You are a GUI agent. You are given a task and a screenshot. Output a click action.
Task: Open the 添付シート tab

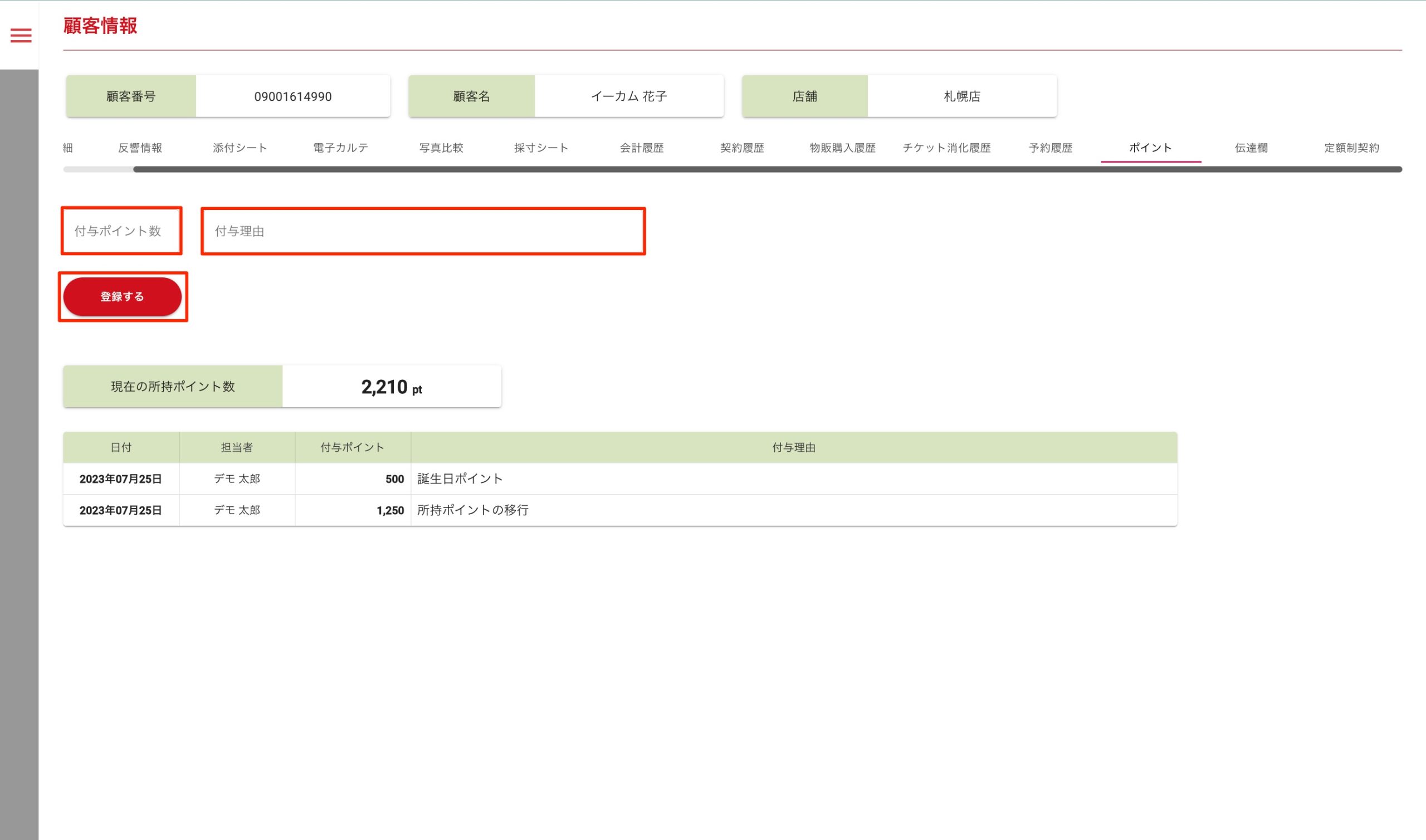tap(240, 148)
